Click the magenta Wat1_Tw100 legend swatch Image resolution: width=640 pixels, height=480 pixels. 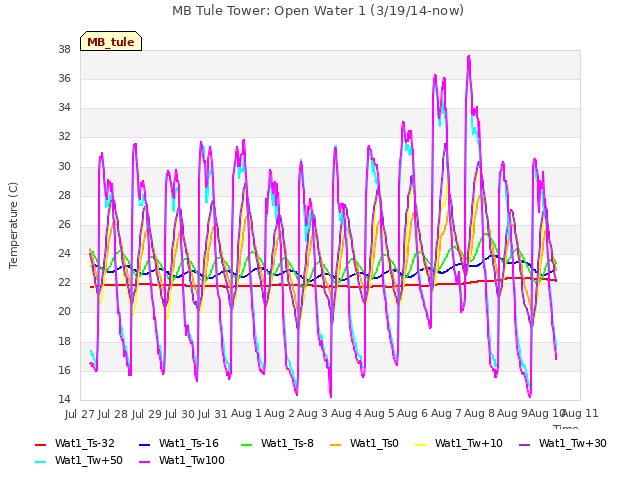(144, 462)
